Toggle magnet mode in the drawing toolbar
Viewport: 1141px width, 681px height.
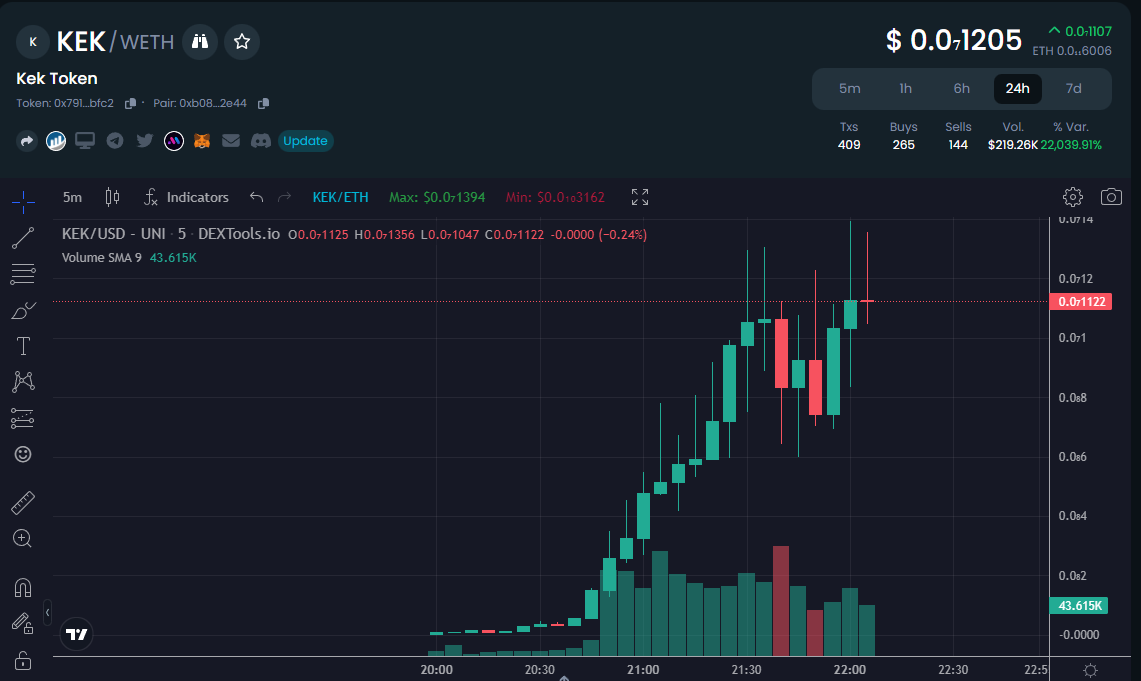23,587
